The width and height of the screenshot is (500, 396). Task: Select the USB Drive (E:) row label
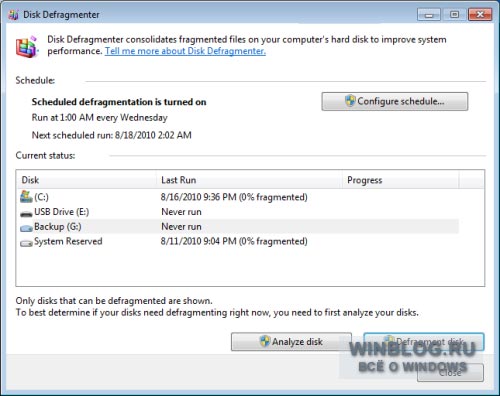61,212
